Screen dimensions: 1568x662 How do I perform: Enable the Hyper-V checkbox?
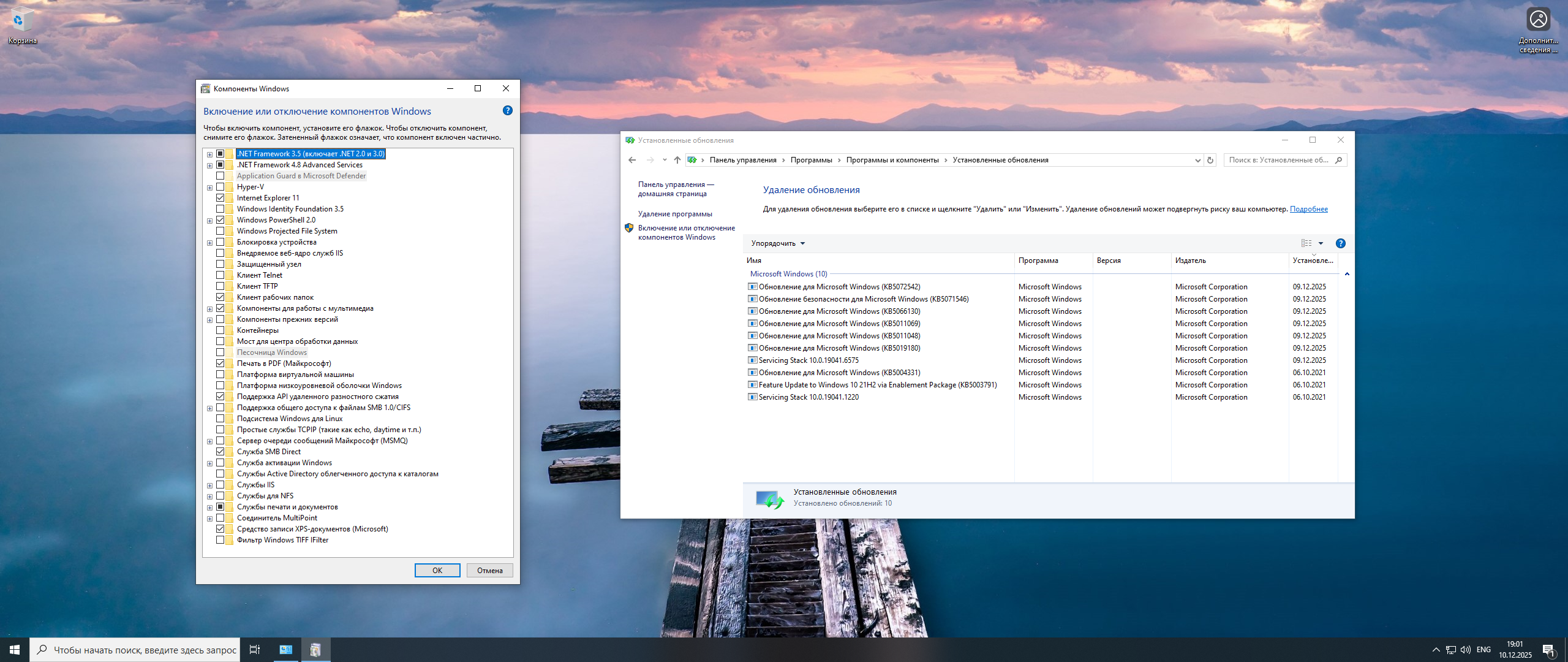click(220, 187)
